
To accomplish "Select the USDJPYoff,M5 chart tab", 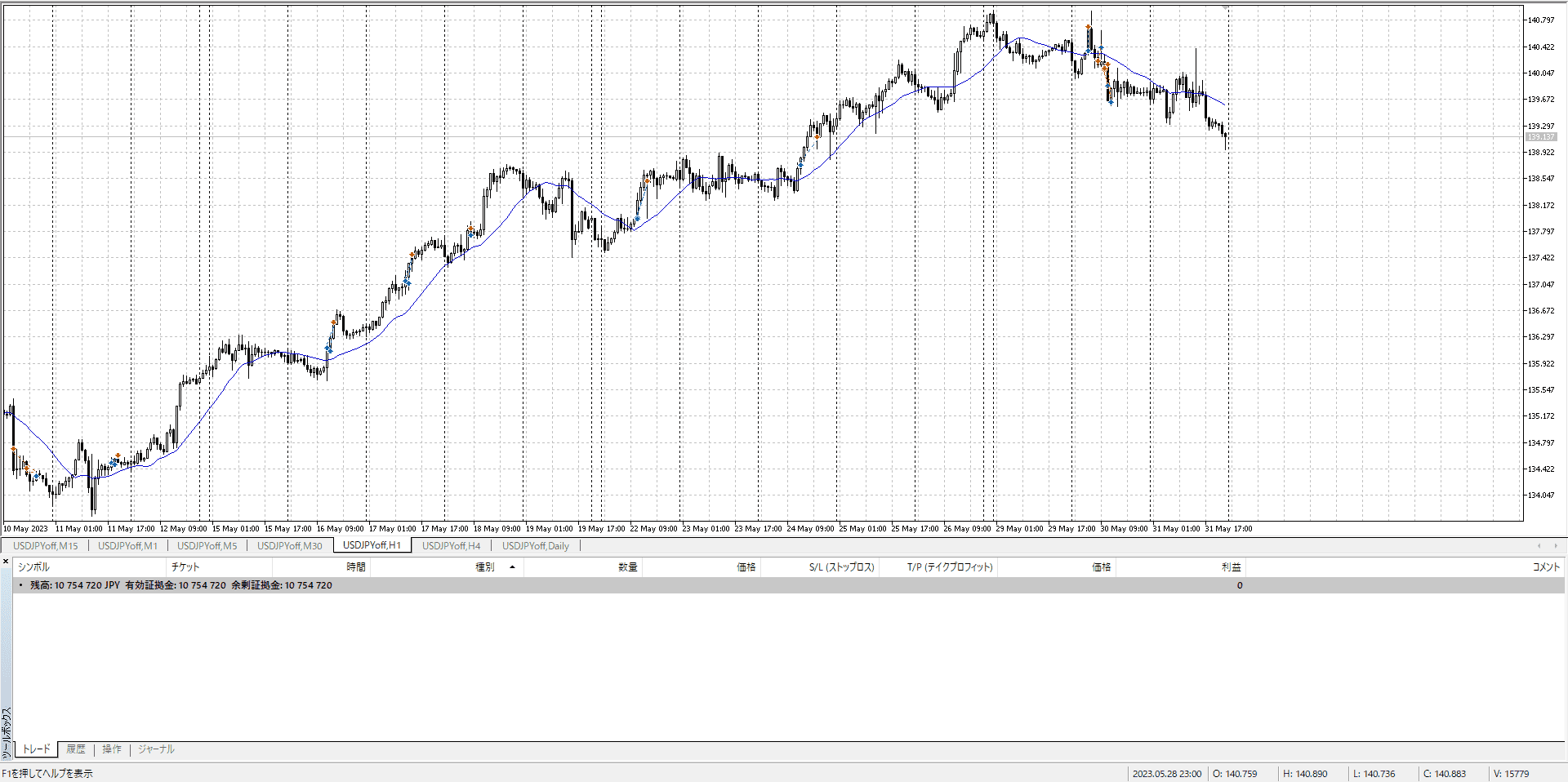I will pyautogui.click(x=207, y=546).
